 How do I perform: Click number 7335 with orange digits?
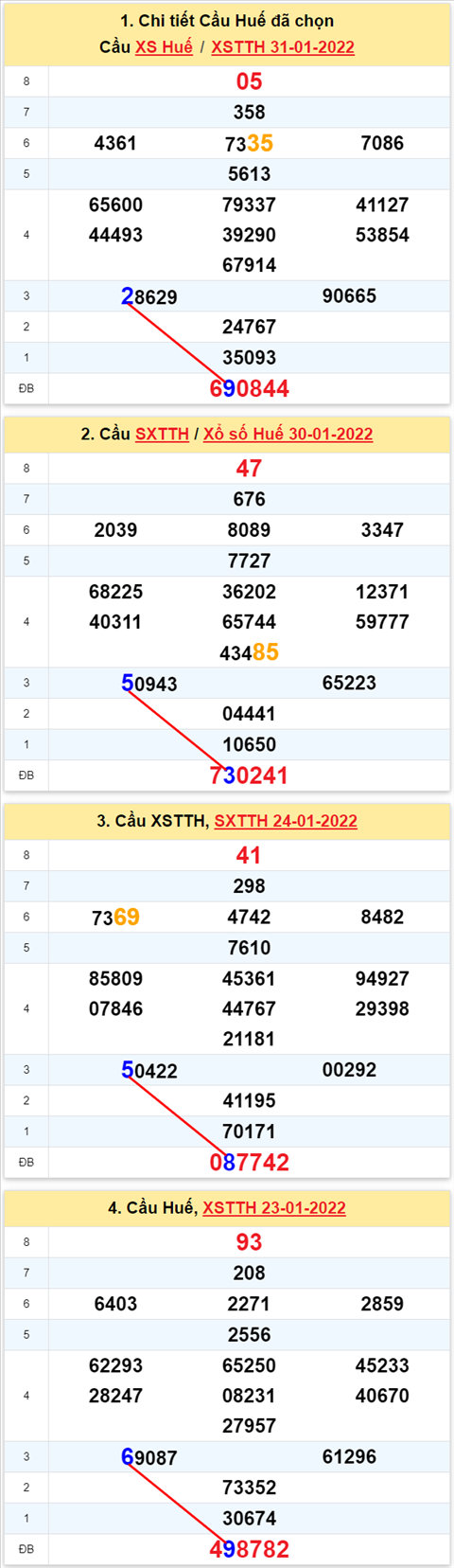[249, 143]
